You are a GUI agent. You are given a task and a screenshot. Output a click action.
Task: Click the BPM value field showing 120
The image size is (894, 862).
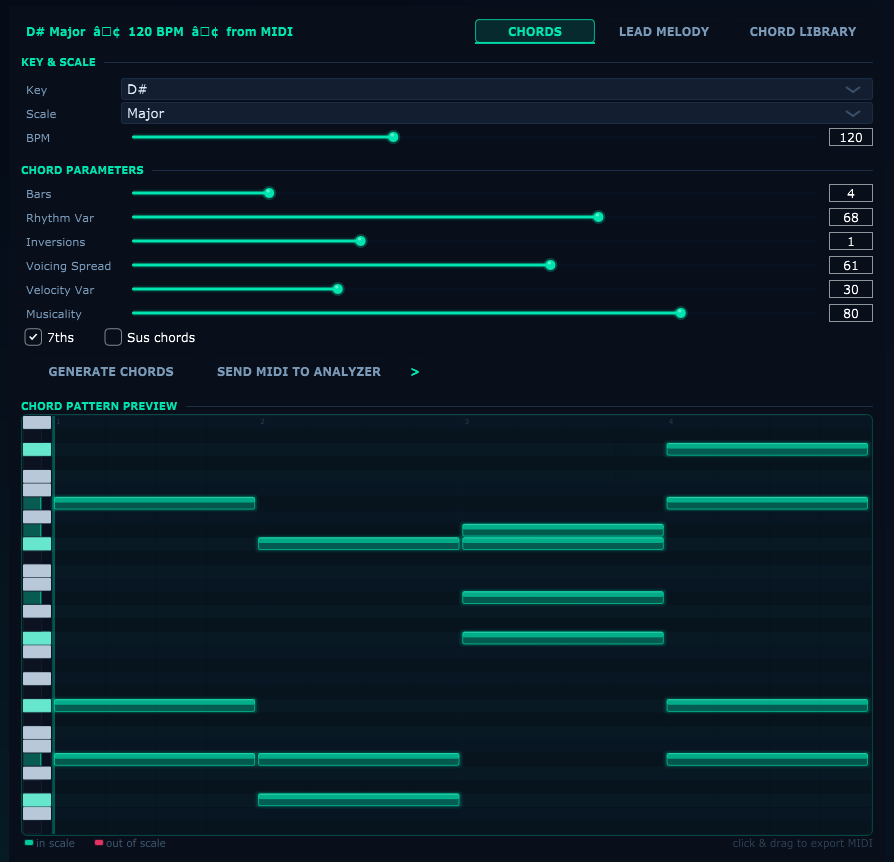850,137
